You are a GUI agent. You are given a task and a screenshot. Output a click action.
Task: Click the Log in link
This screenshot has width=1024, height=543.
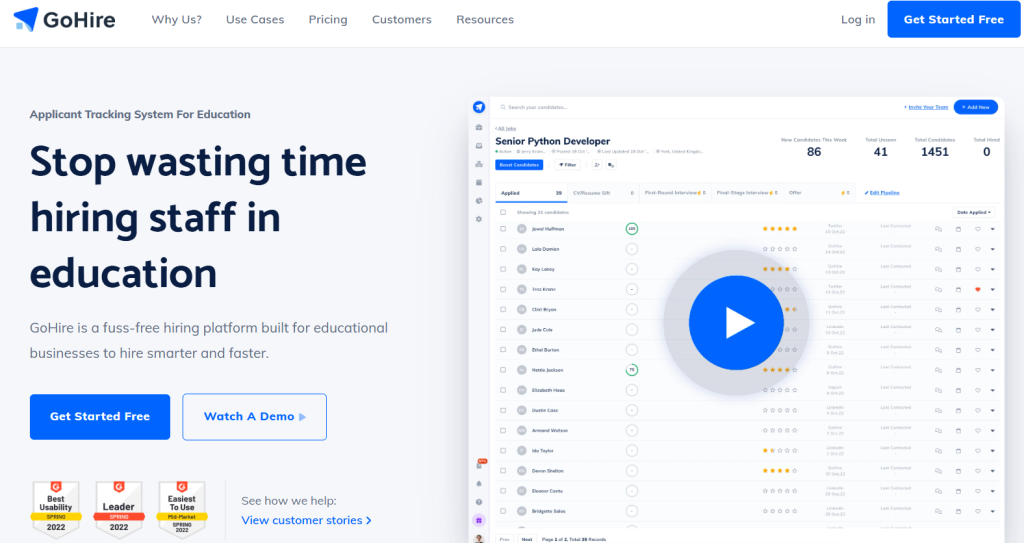pos(857,20)
